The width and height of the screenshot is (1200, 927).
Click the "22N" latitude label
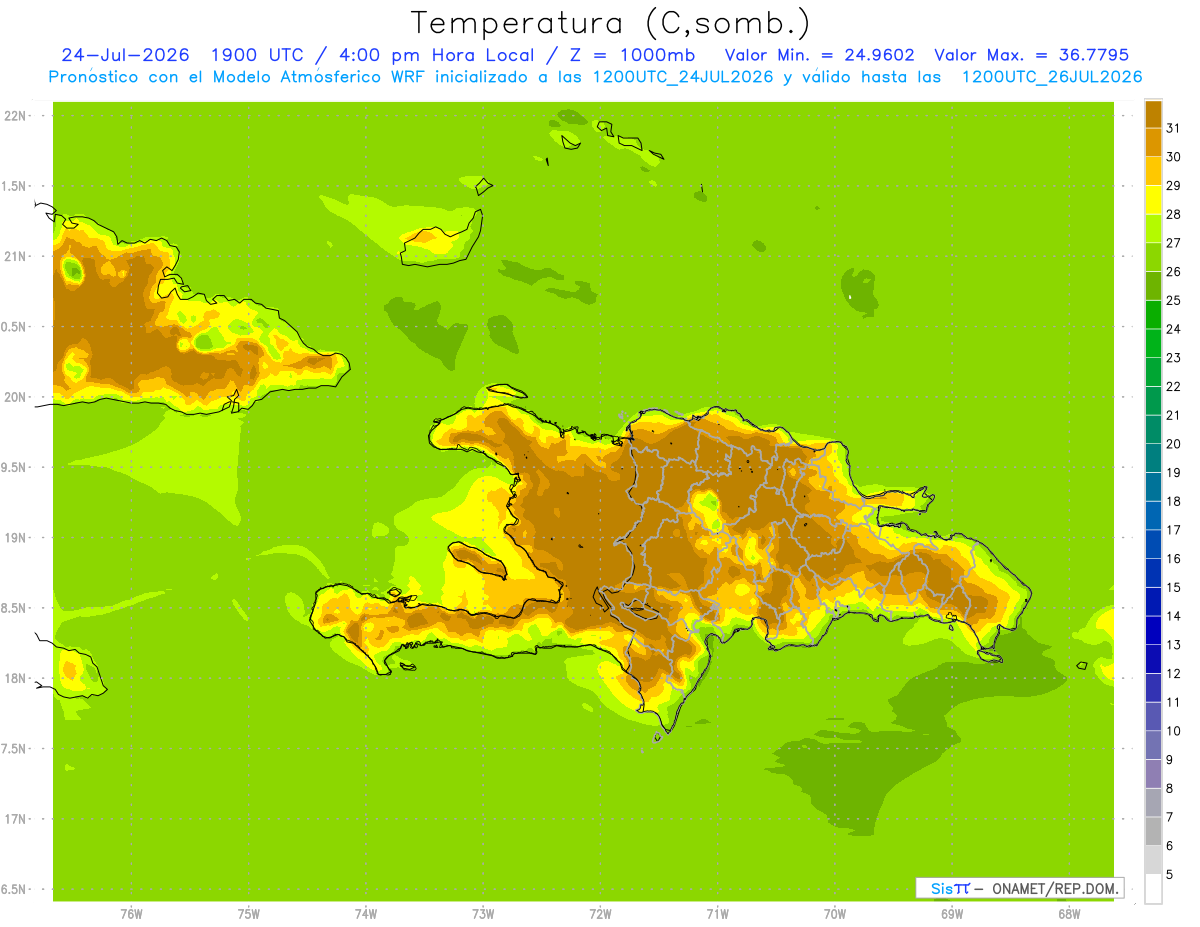pyautogui.click(x=14, y=115)
